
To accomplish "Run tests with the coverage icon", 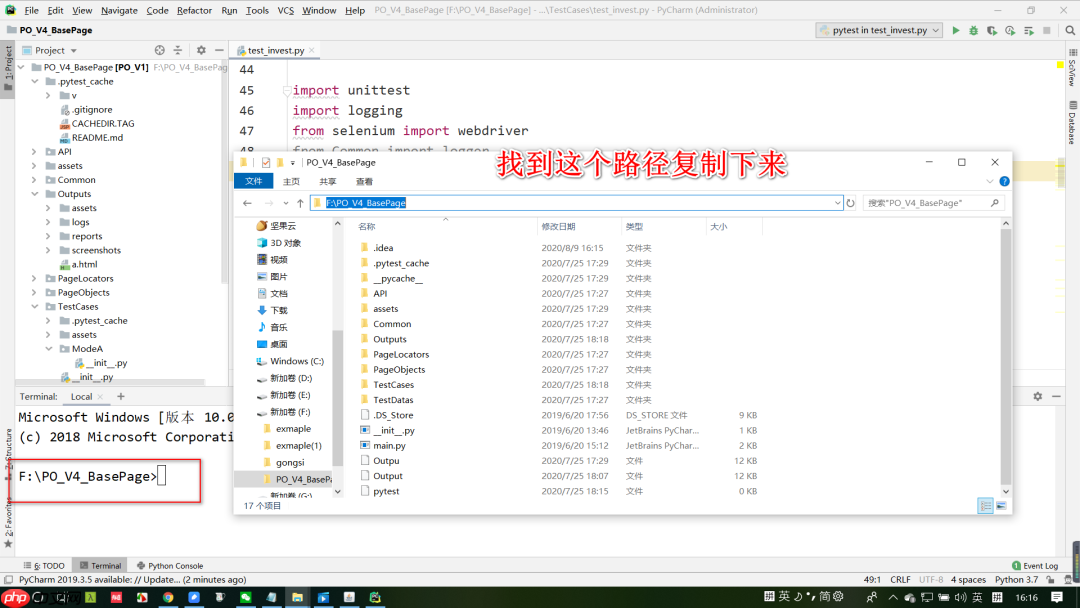I will [x=989, y=30].
